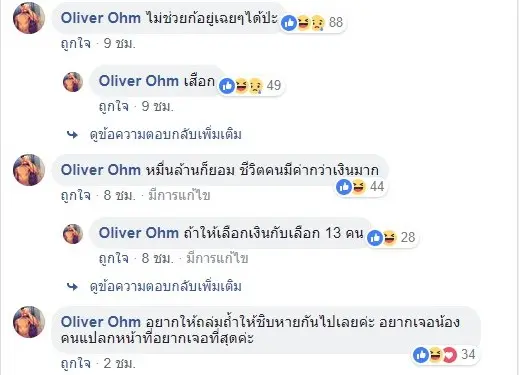Expand more replies under the '13 คน' reply
Viewport: 519px width, 375px height.
(166, 286)
